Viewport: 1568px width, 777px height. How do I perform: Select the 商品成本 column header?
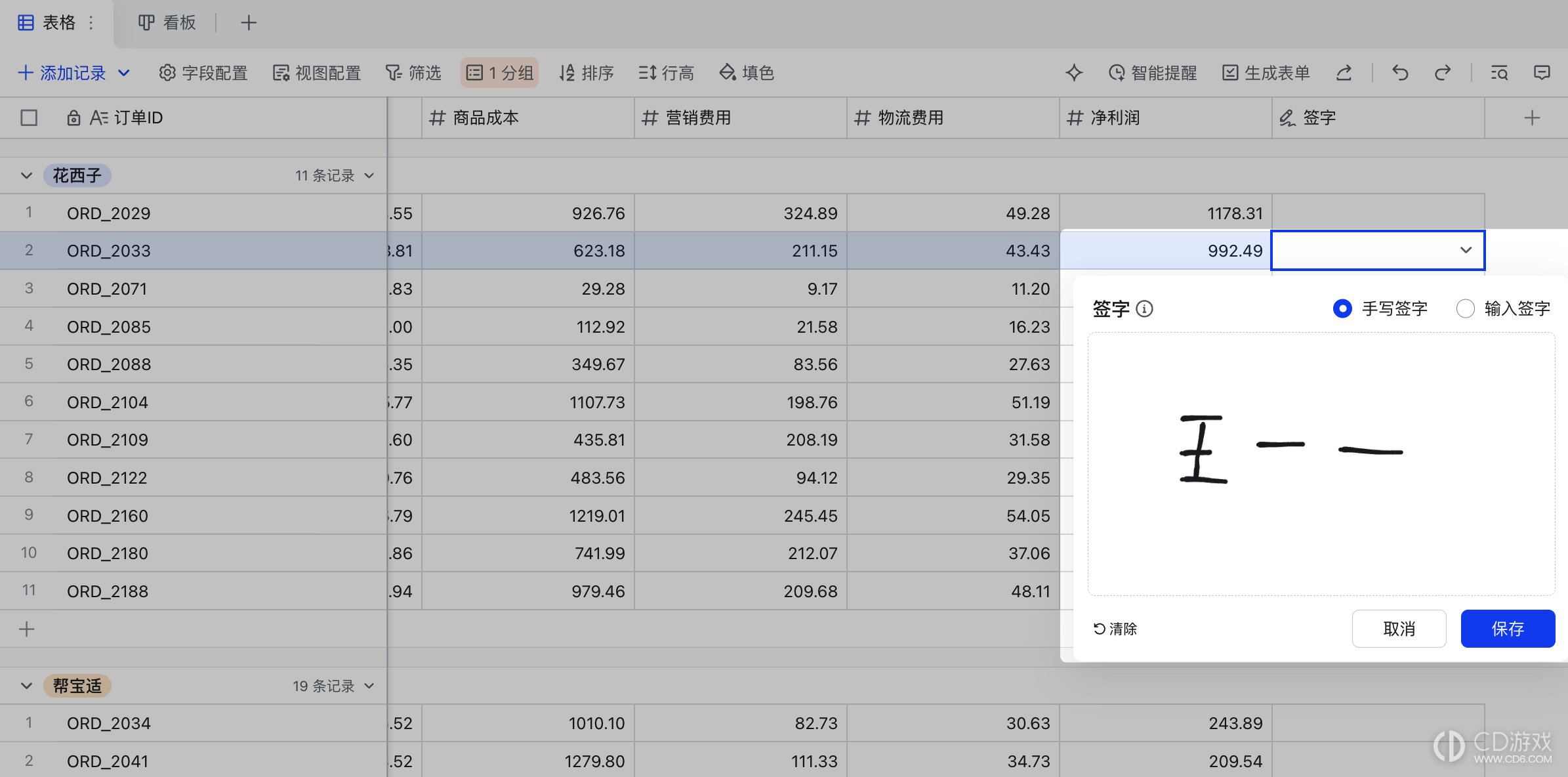click(527, 118)
